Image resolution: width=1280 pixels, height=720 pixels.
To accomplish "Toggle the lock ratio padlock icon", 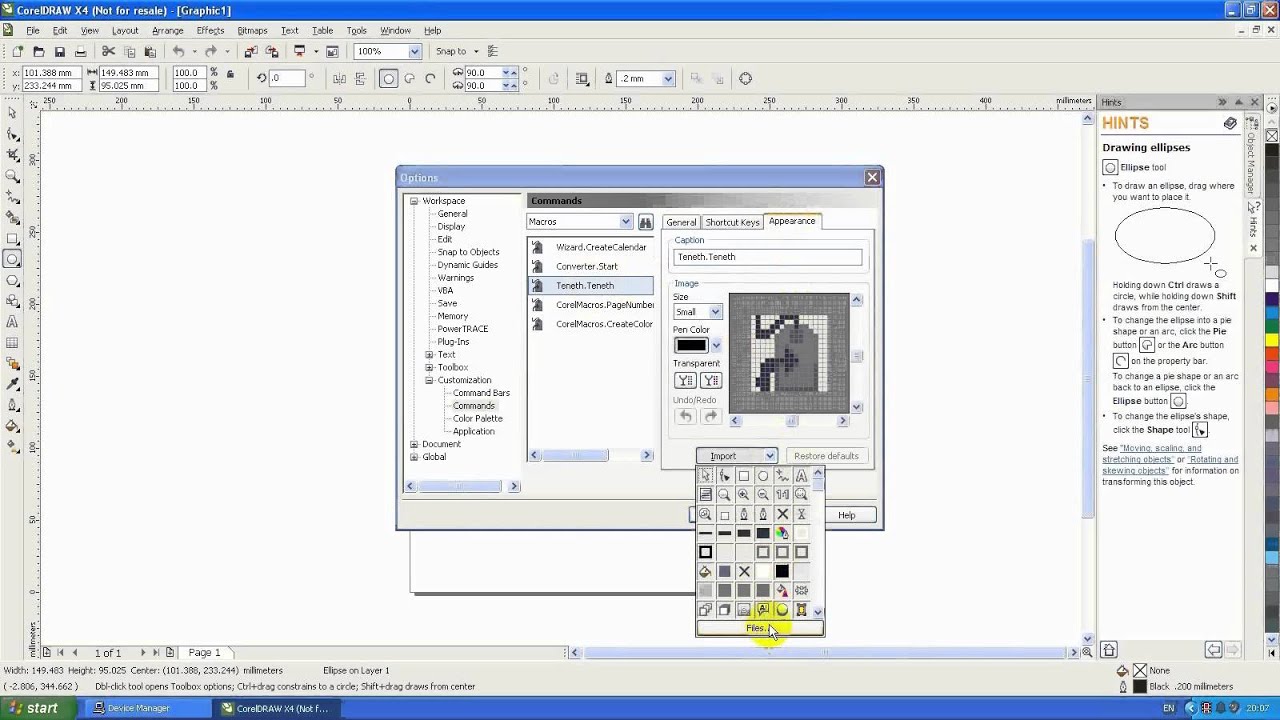I will 230,74.
